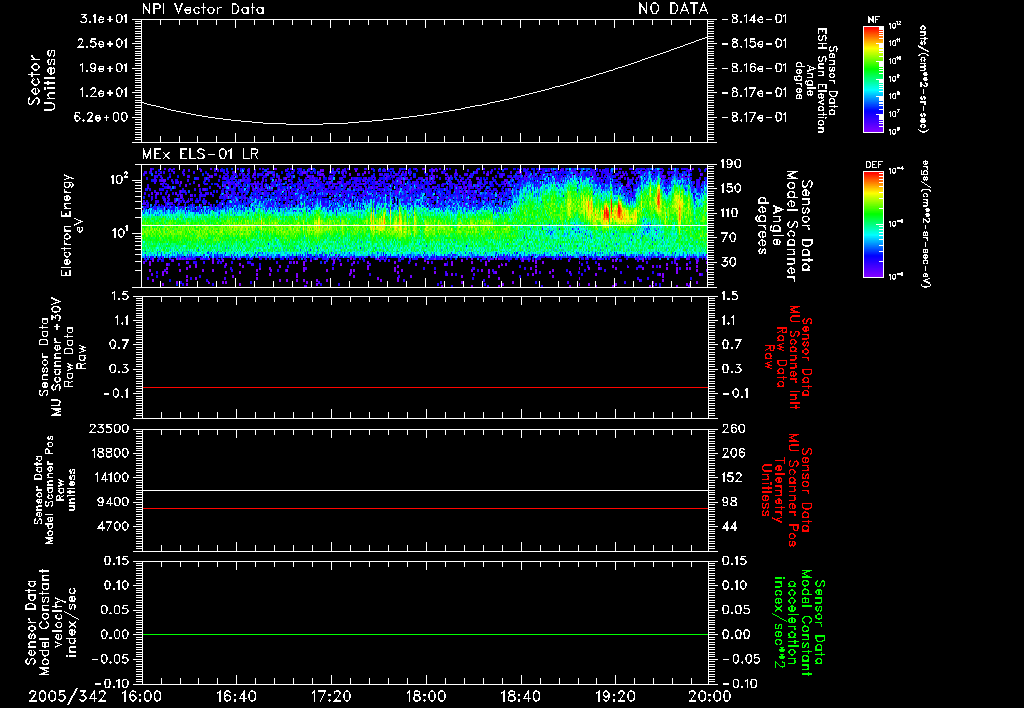Viewport: 1024px width, 708px height.
Task: Click the 18:00 time axis label
Action: coord(426,696)
